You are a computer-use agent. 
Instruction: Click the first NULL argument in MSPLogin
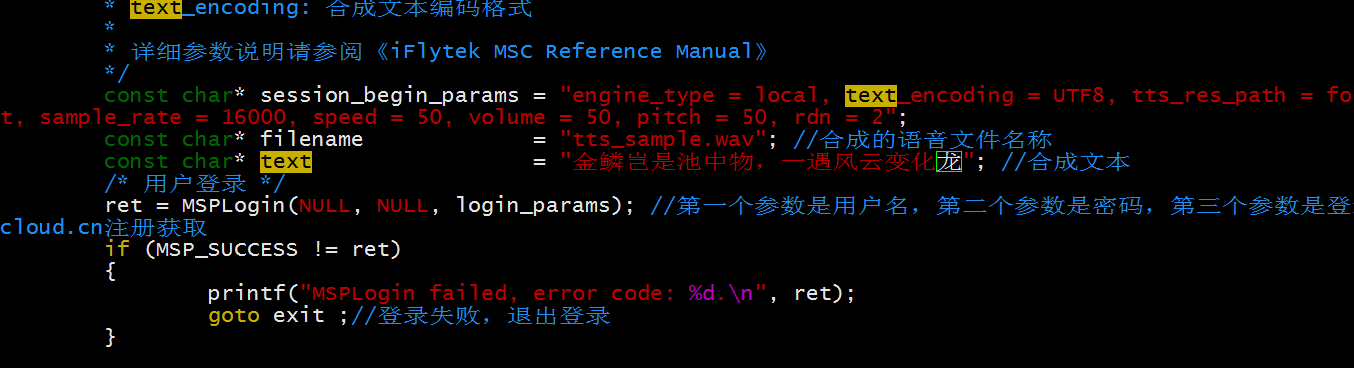[x=325, y=205]
